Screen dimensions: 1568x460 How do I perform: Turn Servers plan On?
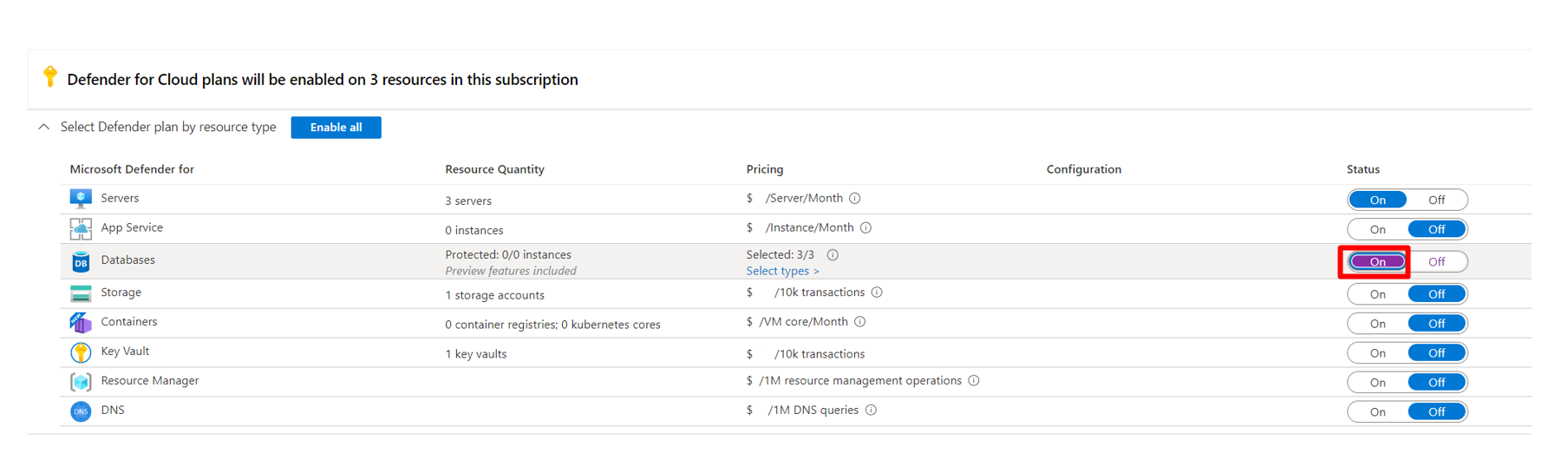click(1377, 200)
